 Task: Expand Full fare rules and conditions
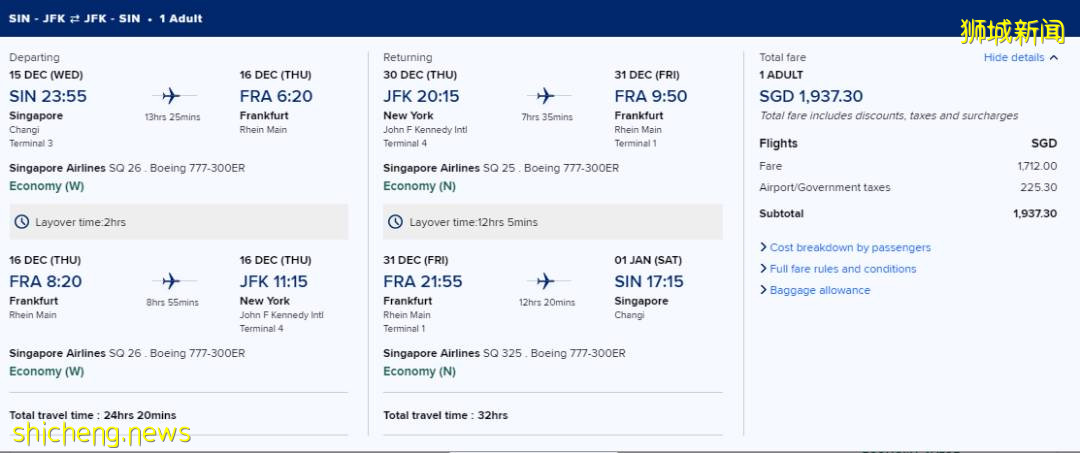pos(842,269)
